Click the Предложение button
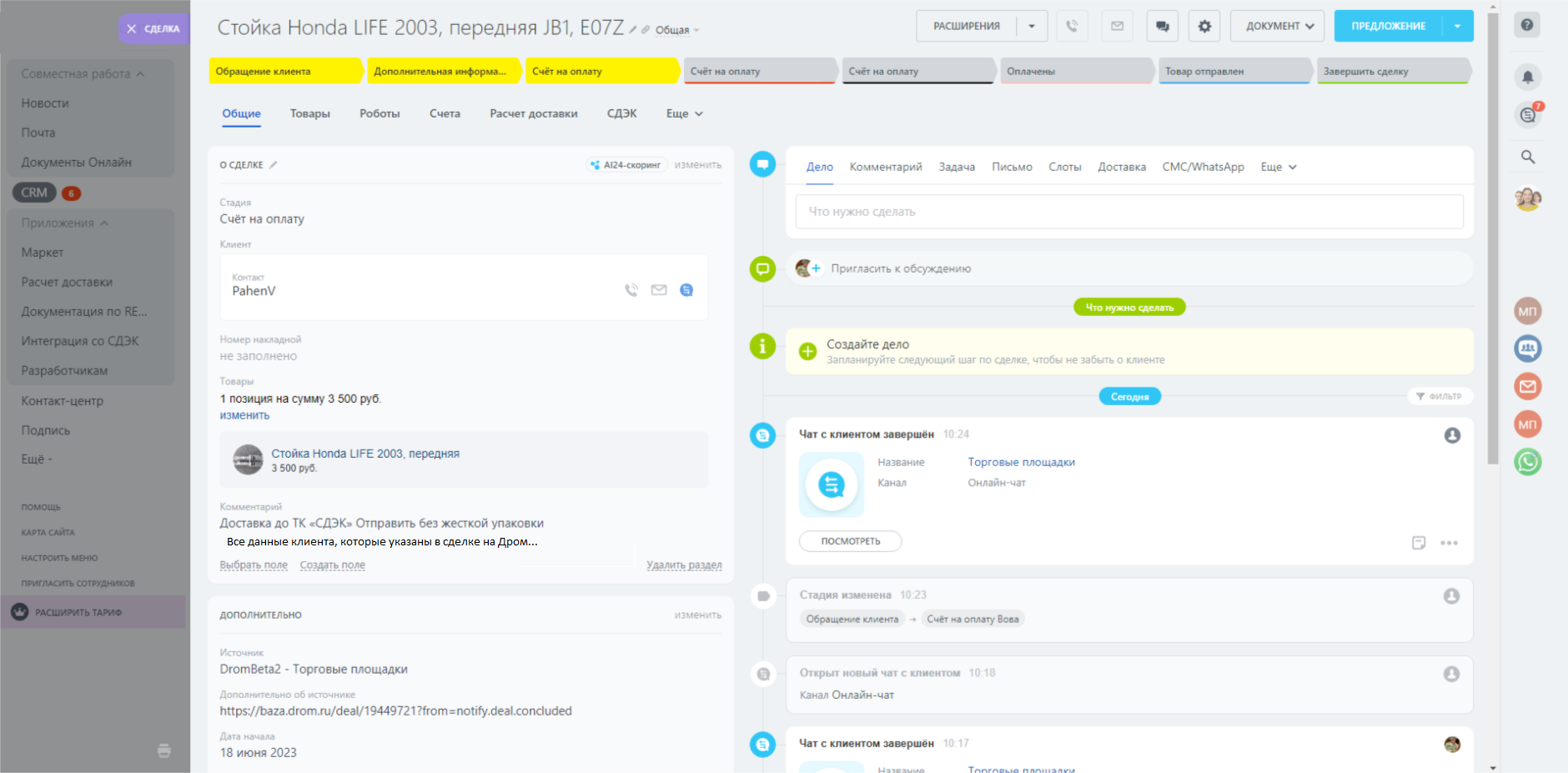 point(1388,26)
